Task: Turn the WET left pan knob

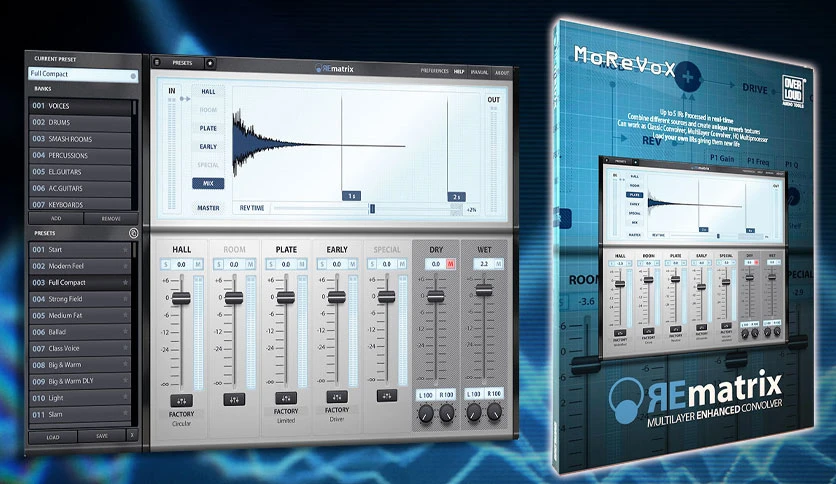Action: pyautogui.click(x=473, y=412)
